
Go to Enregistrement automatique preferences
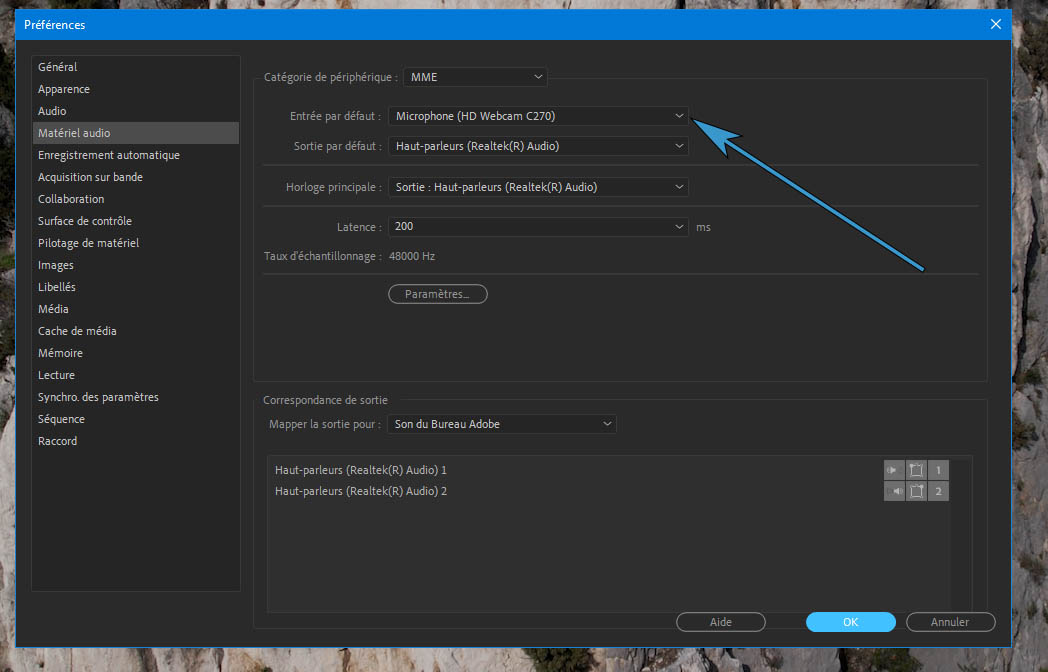tap(109, 155)
